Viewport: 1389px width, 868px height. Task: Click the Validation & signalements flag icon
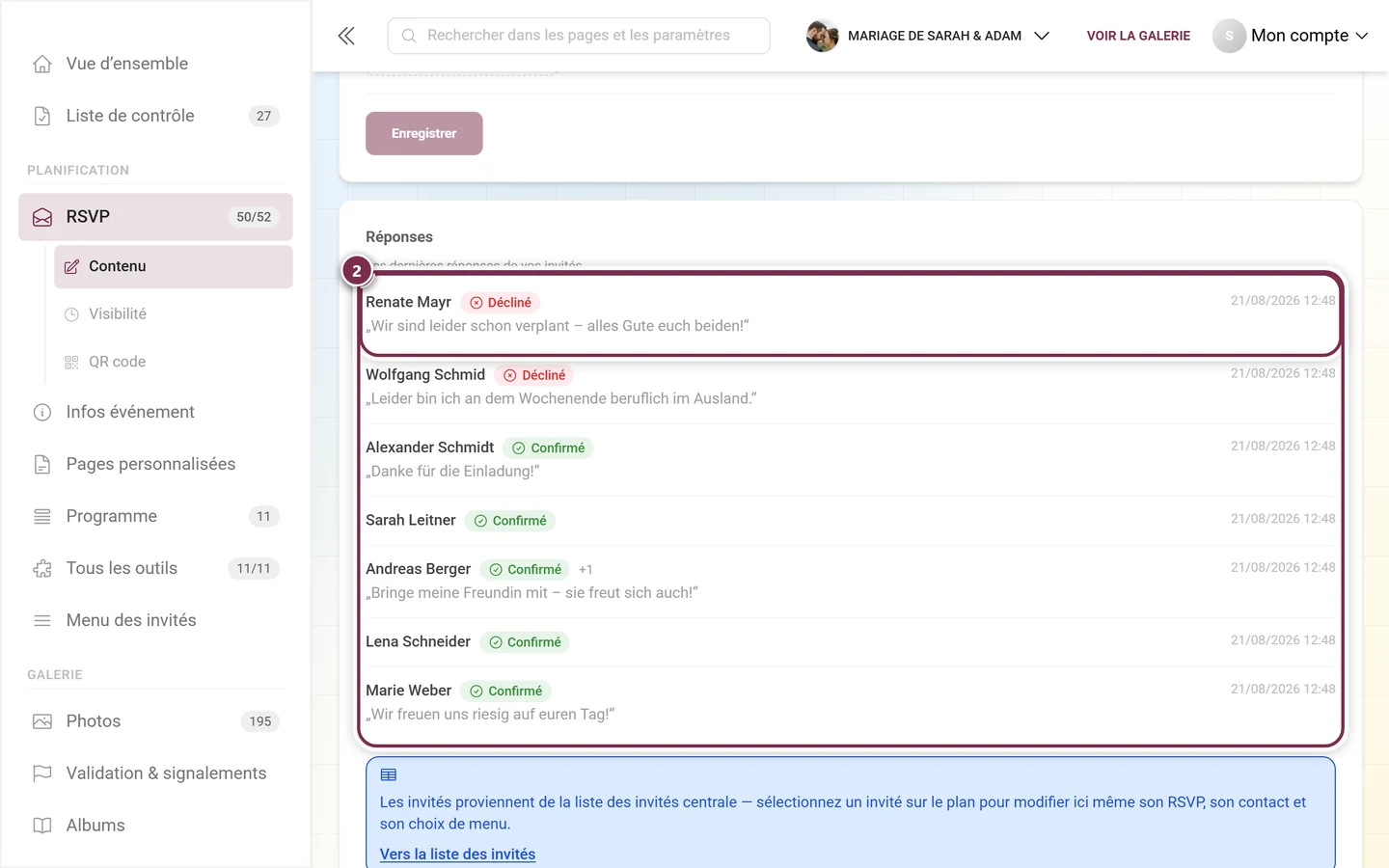click(42, 773)
